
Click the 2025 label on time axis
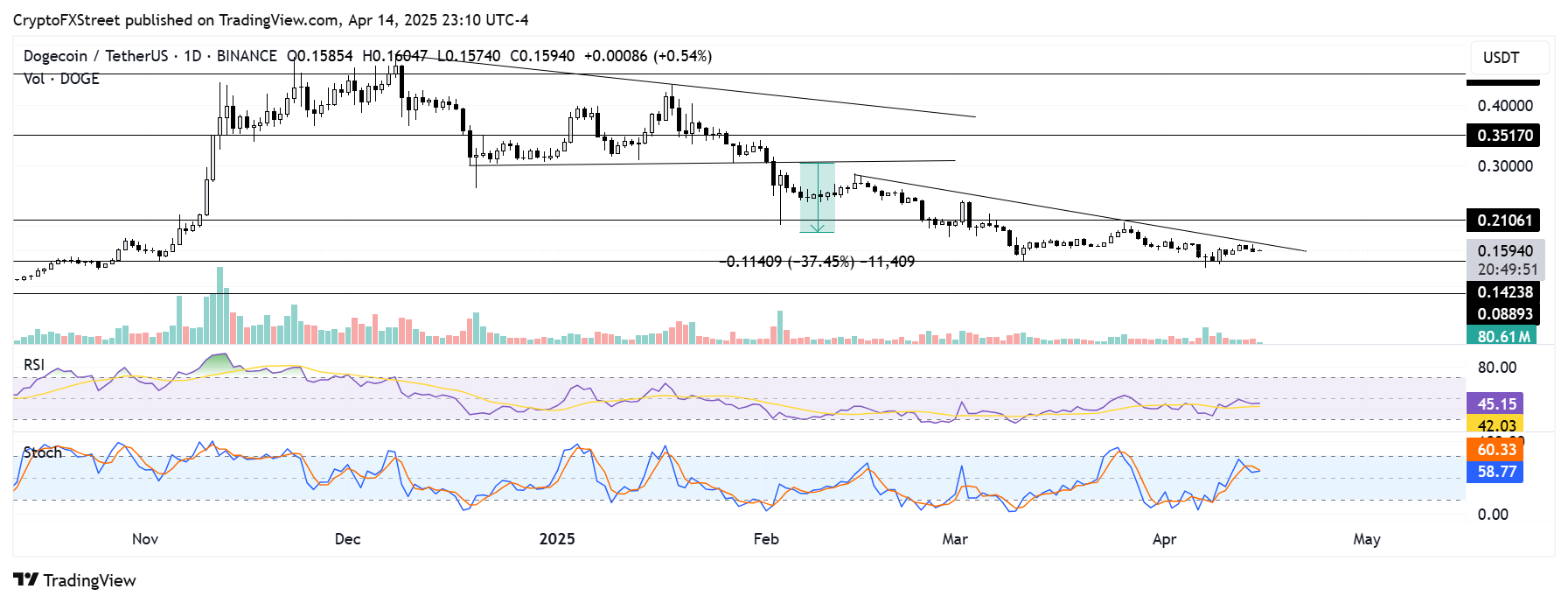[557, 539]
